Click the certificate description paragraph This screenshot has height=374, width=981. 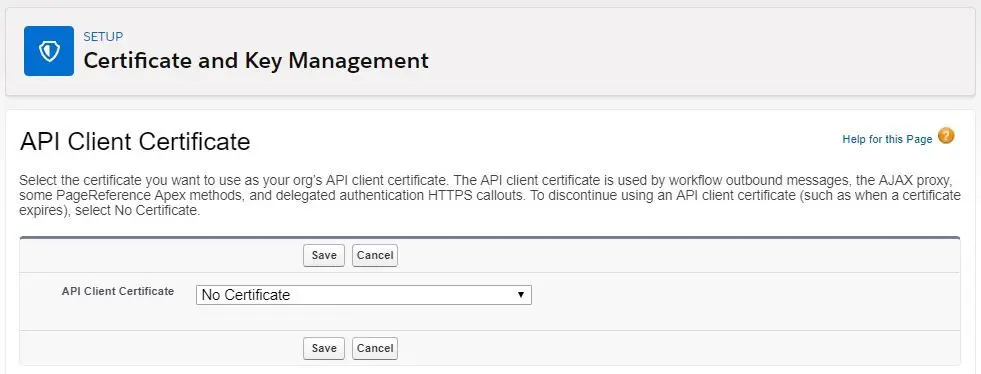[490, 196]
